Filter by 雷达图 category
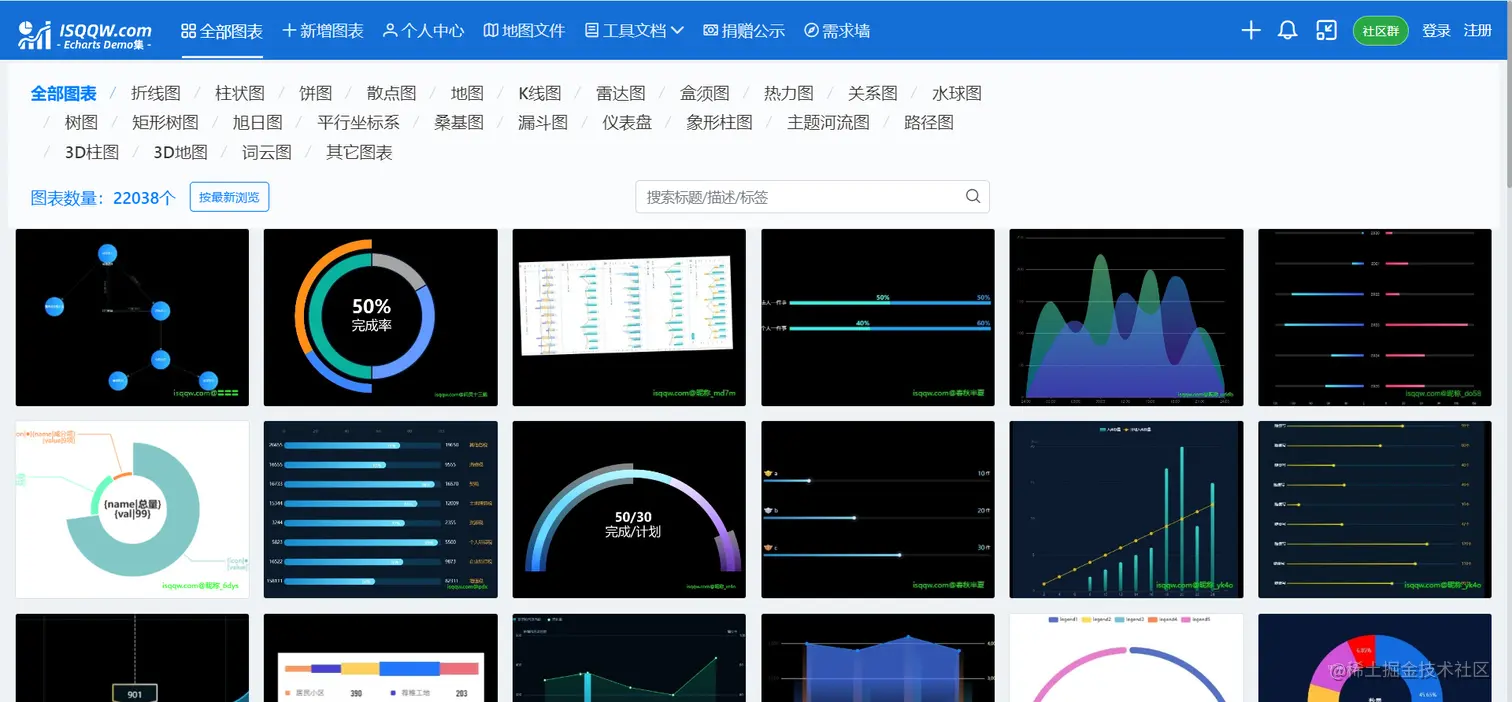 coord(621,93)
